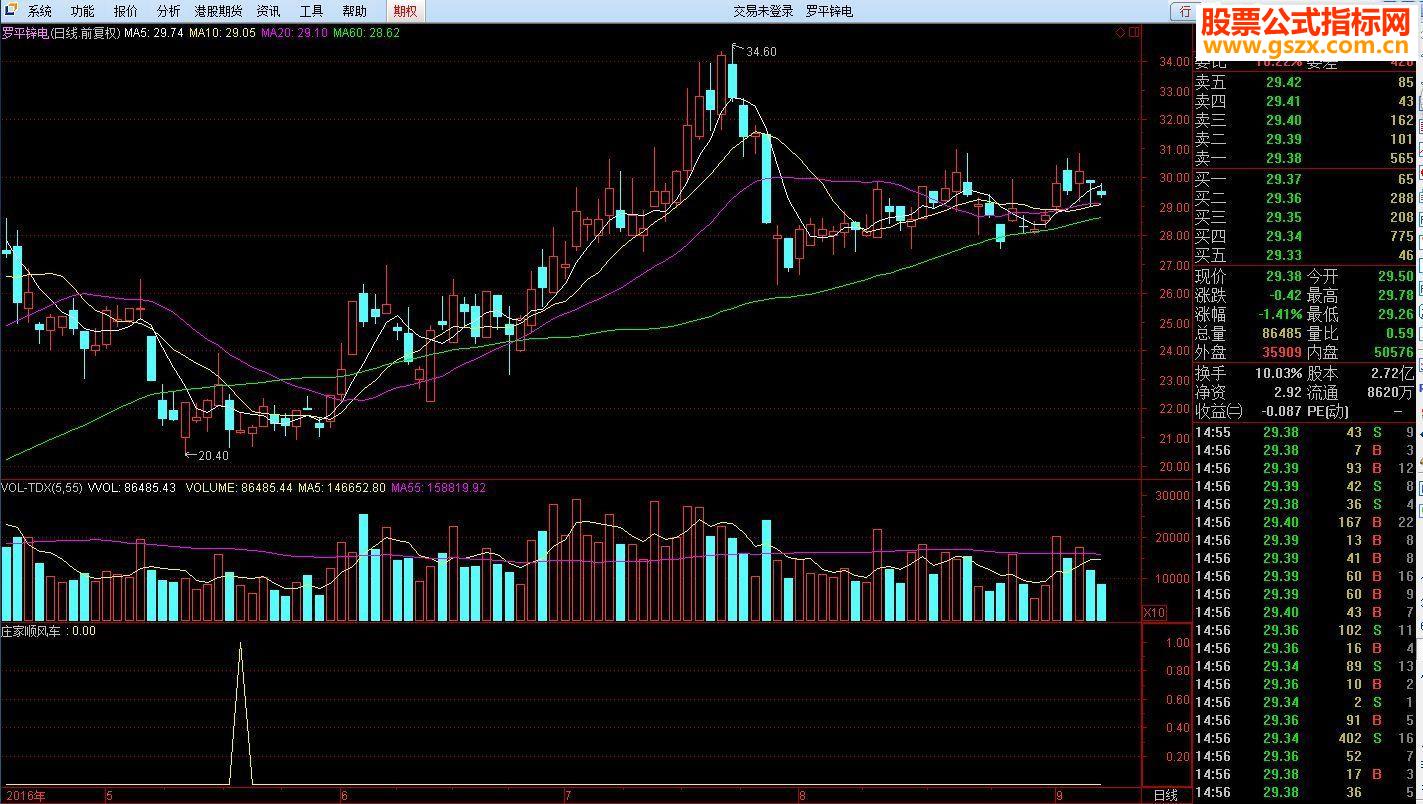This screenshot has width=1423, height=804.
Task: Click the 最高 29.78 value
Action: [1396, 296]
